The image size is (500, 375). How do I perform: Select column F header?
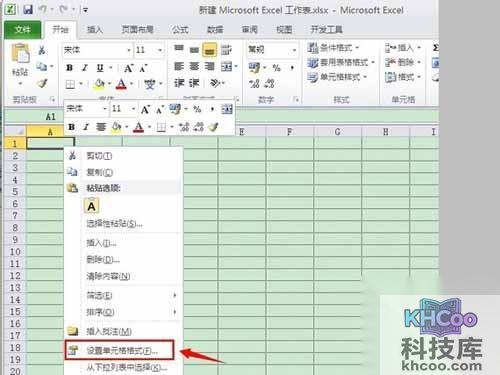coord(290,132)
